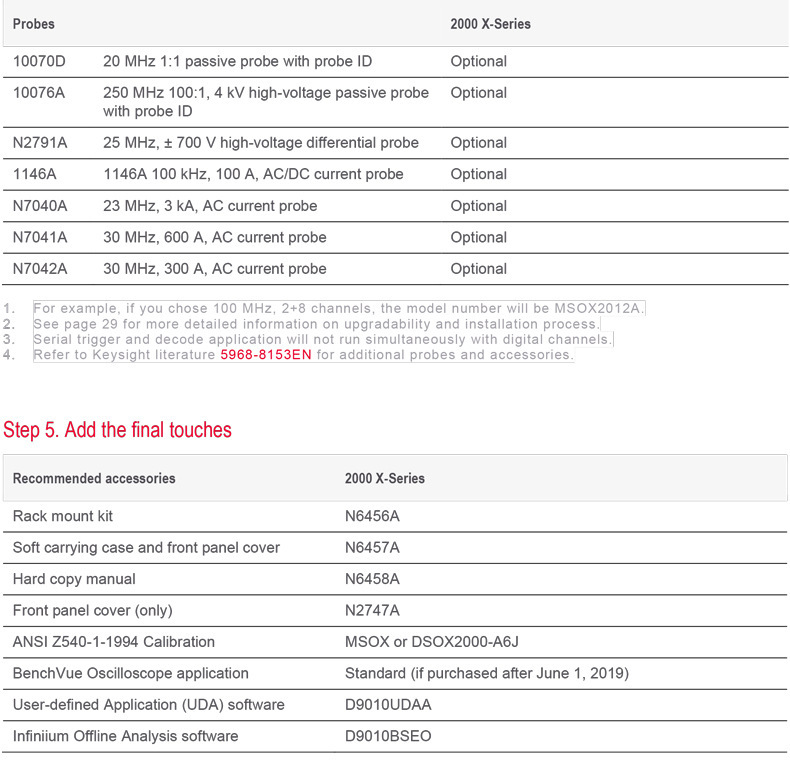Select part number N6457A
The width and height of the screenshot is (790, 772).
pos(372,548)
